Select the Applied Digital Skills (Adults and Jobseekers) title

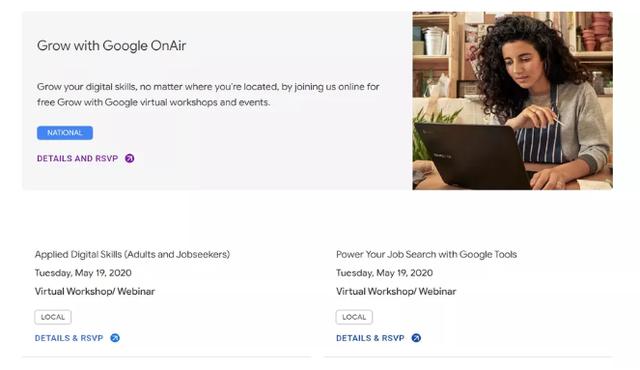tap(132, 255)
